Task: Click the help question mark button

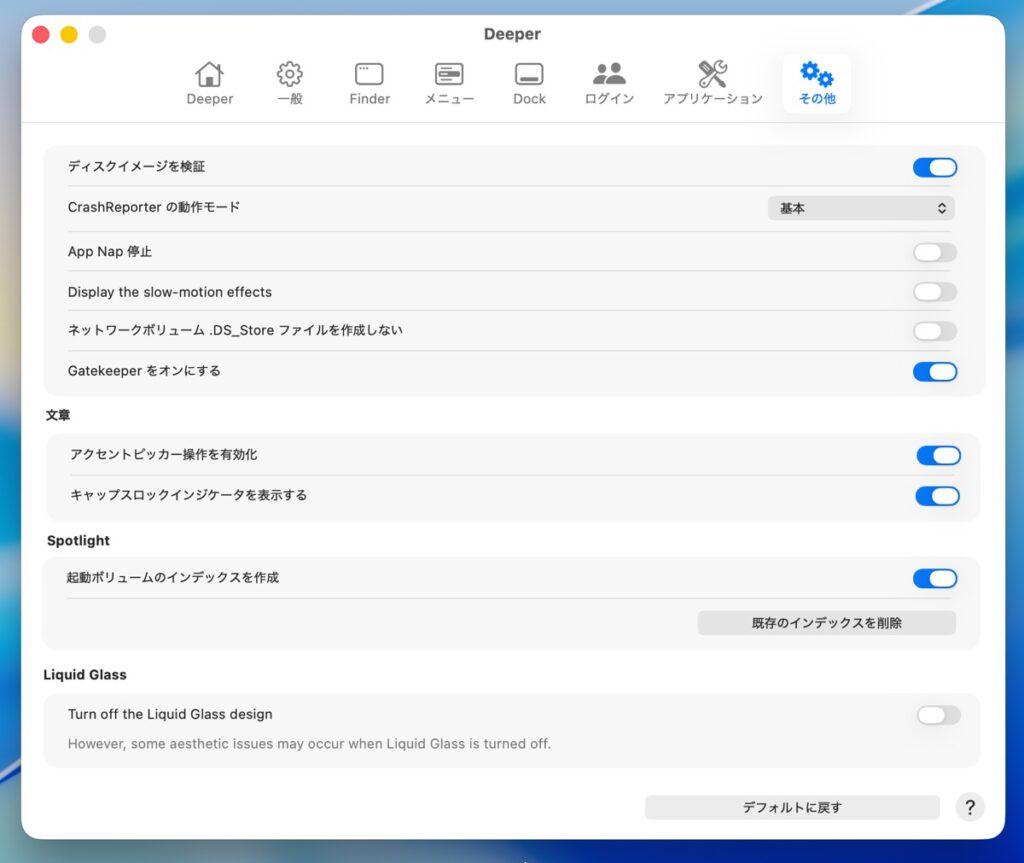Action: pyautogui.click(x=969, y=807)
